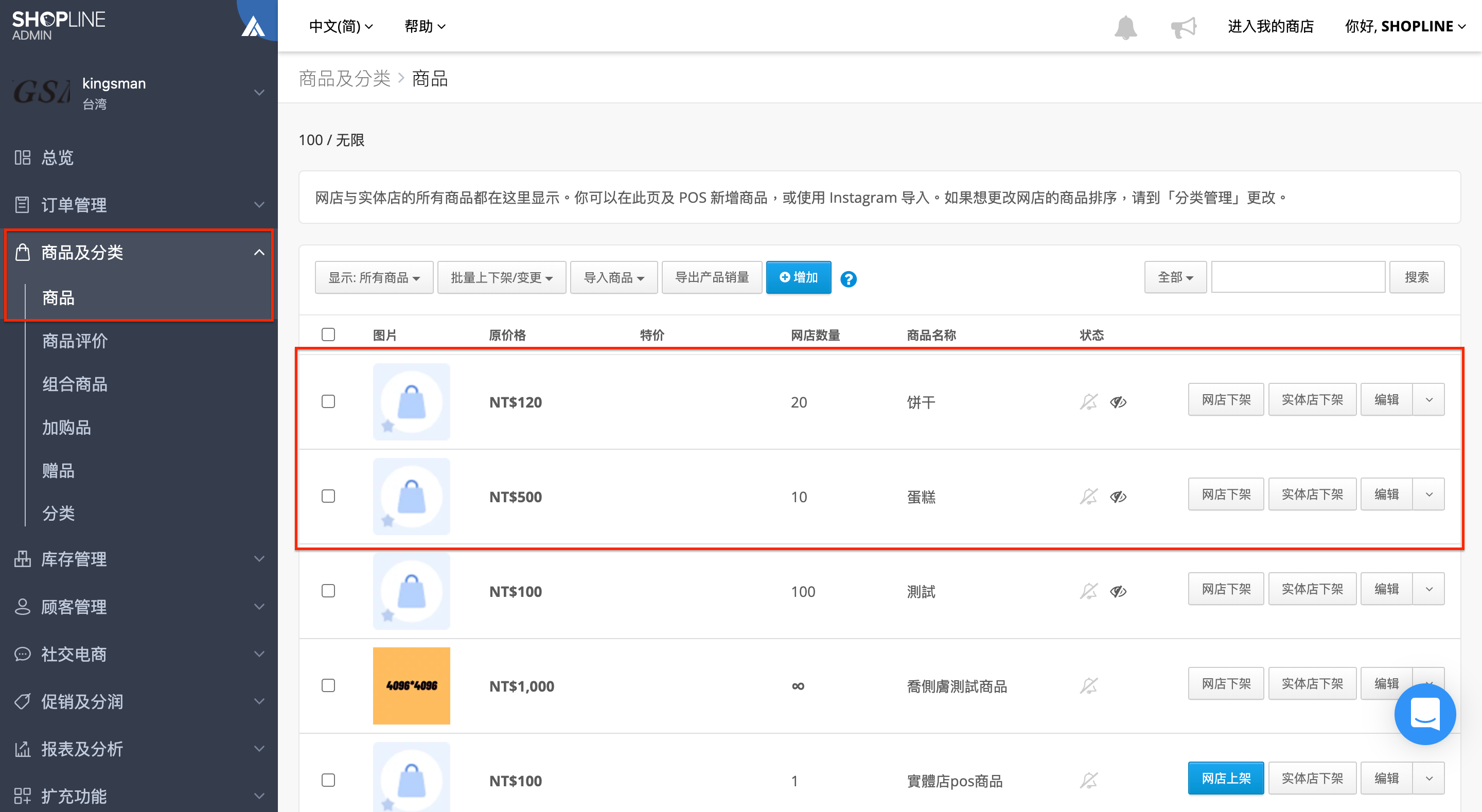
Task: Click the SHOPLINE Admin logo
Action: click(x=58, y=25)
